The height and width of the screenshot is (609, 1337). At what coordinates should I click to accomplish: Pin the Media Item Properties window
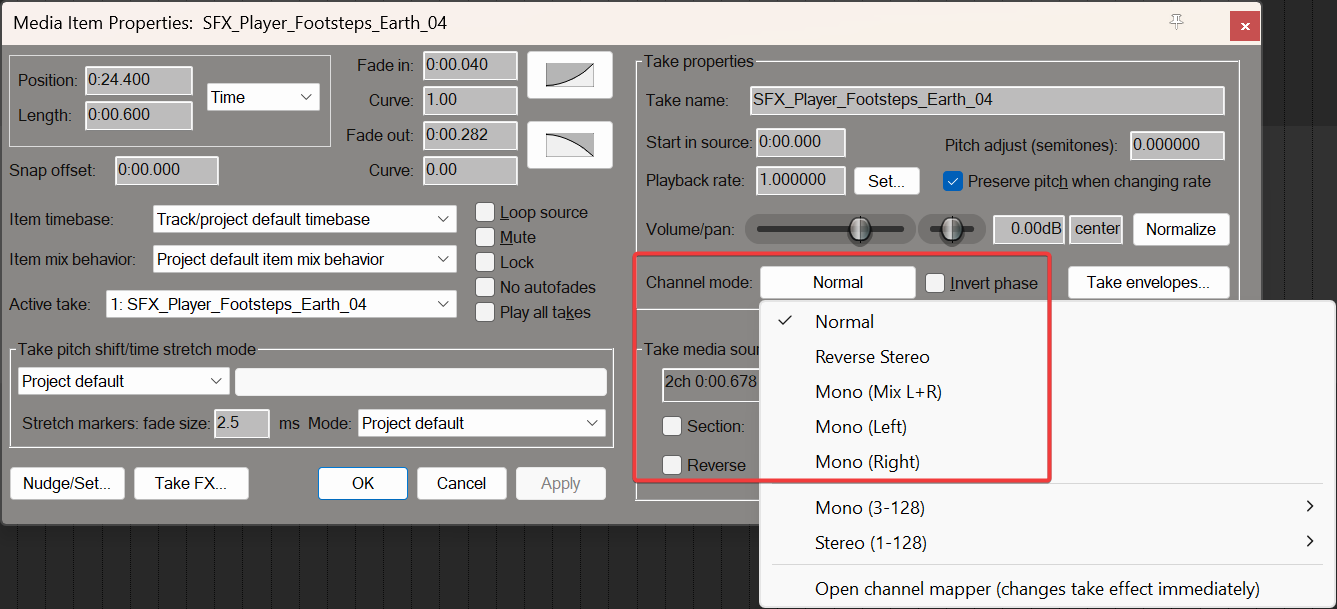(x=1177, y=21)
